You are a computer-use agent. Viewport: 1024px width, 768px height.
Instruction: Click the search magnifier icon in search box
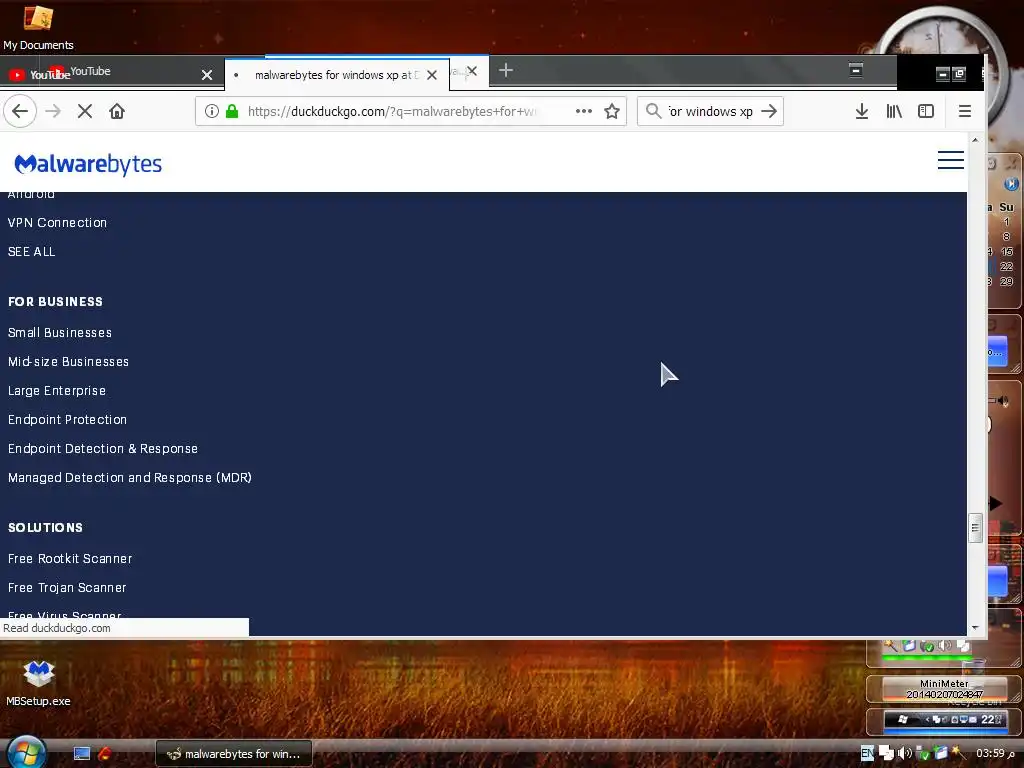tap(653, 111)
